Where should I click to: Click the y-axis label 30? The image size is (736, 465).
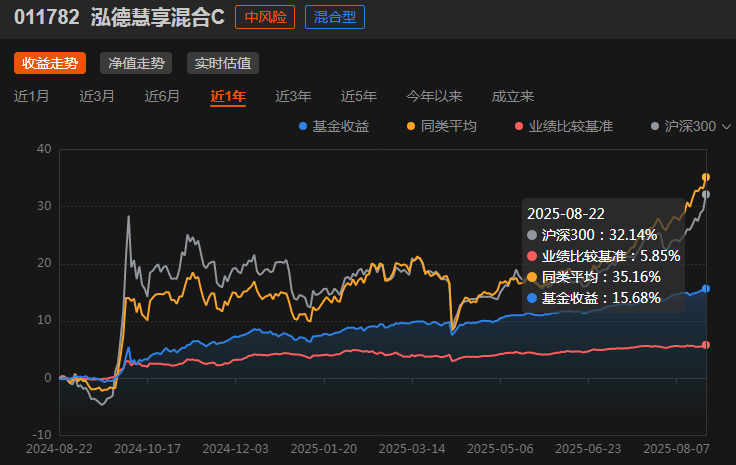[x=44, y=206]
